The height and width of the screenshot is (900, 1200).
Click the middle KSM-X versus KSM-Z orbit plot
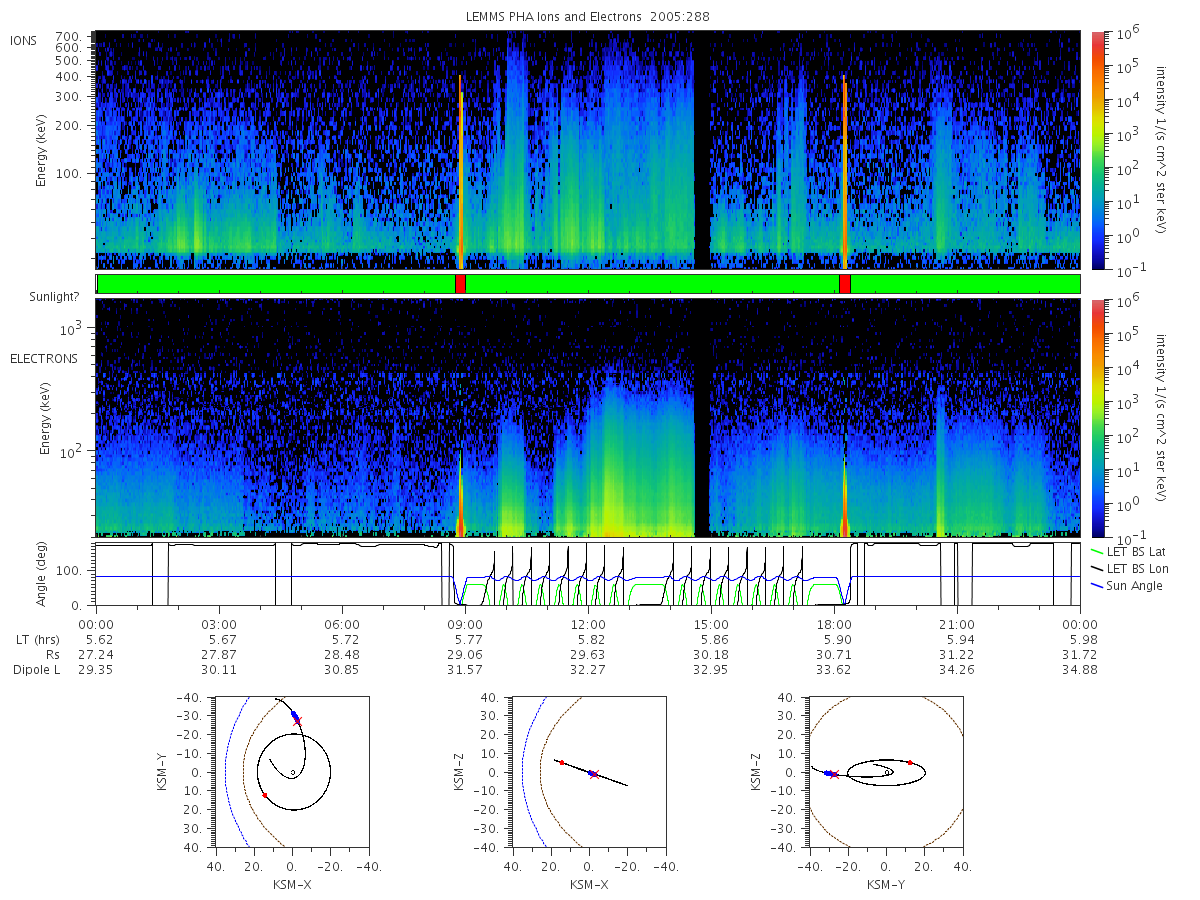pos(589,771)
